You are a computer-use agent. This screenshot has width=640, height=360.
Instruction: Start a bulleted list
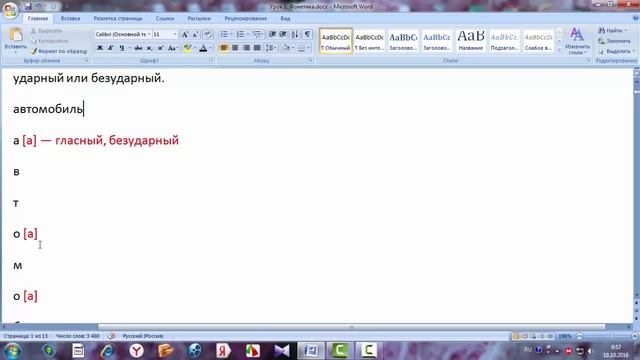click(224, 35)
